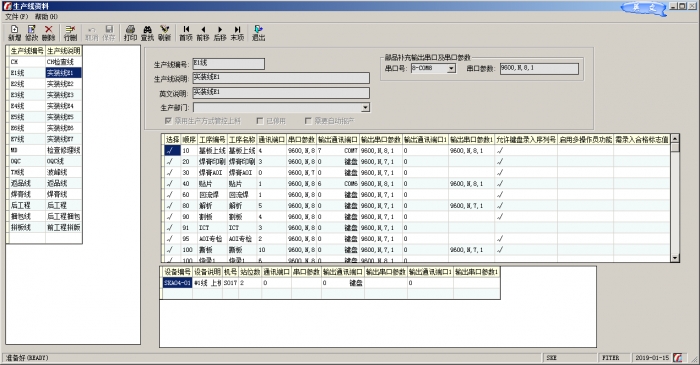The height and width of the screenshot is (365, 700).
Task: Select the E1线 row in production line list
Action: pyautogui.click(x=45, y=73)
